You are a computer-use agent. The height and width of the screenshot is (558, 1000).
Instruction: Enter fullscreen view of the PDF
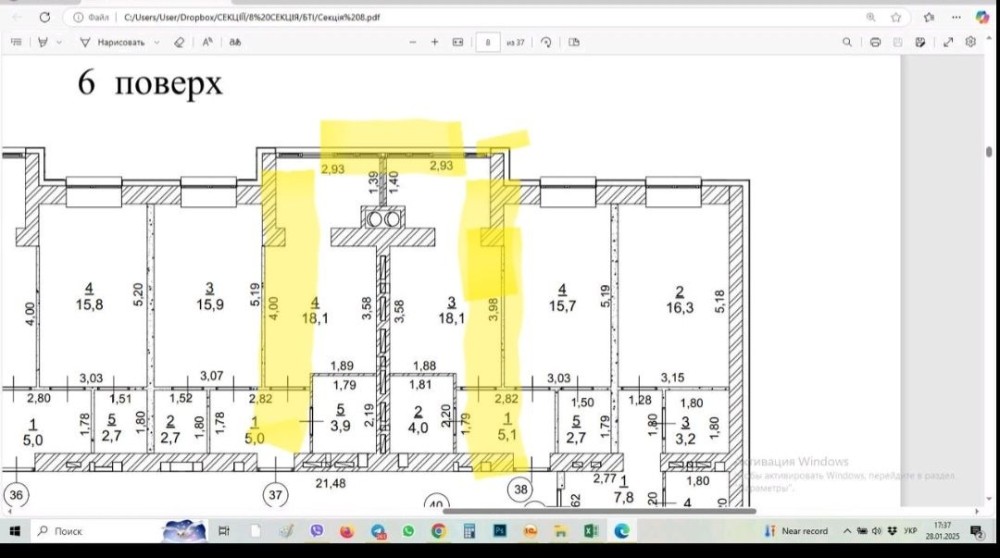pyautogui.click(x=948, y=42)
